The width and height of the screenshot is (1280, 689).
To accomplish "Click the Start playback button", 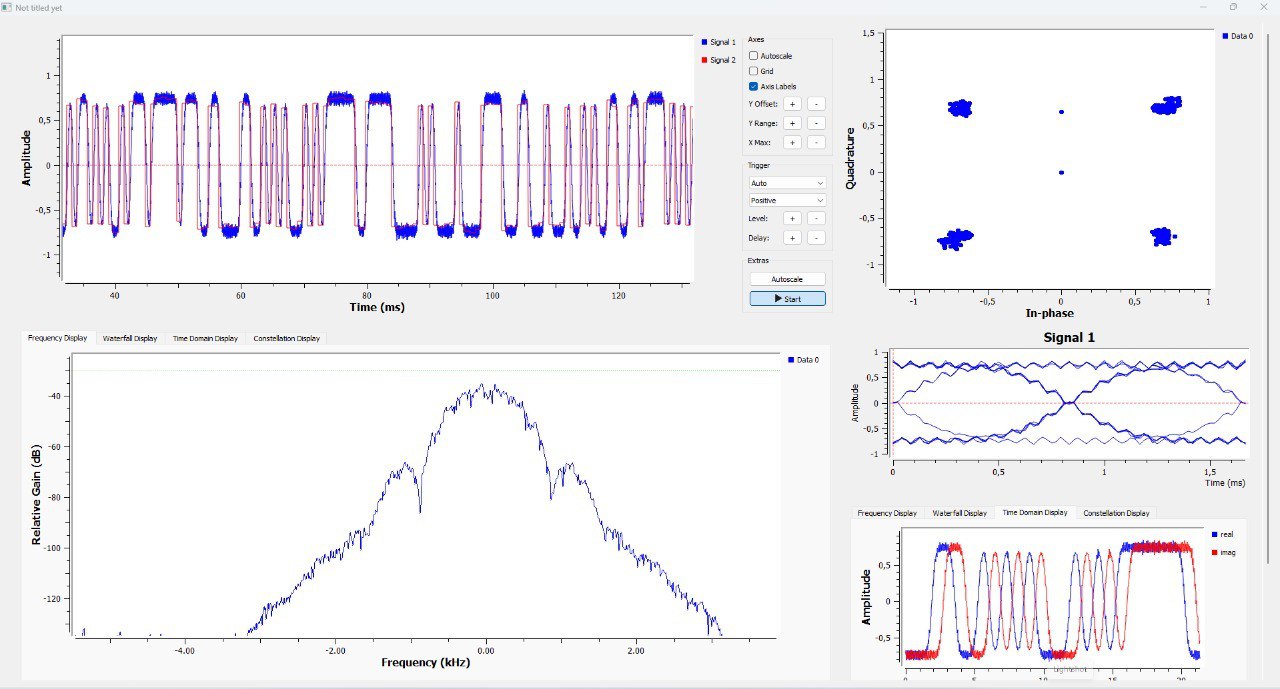I will pyautogui.click(x=787, y=299).
